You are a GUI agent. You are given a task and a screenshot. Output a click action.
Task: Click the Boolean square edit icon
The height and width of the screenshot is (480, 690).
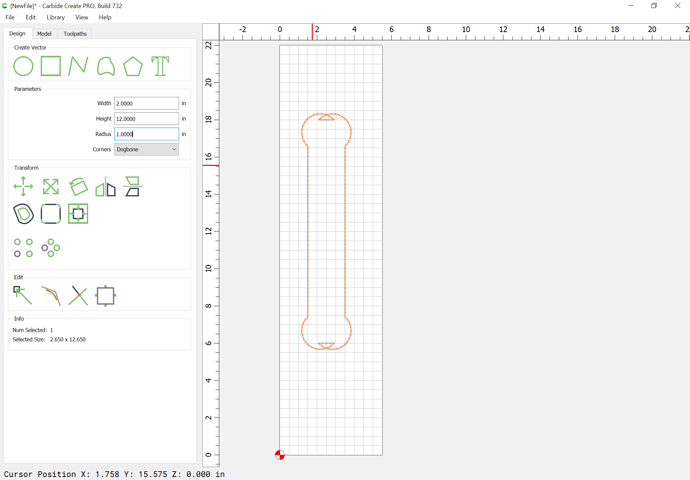[x=106, y=296]
